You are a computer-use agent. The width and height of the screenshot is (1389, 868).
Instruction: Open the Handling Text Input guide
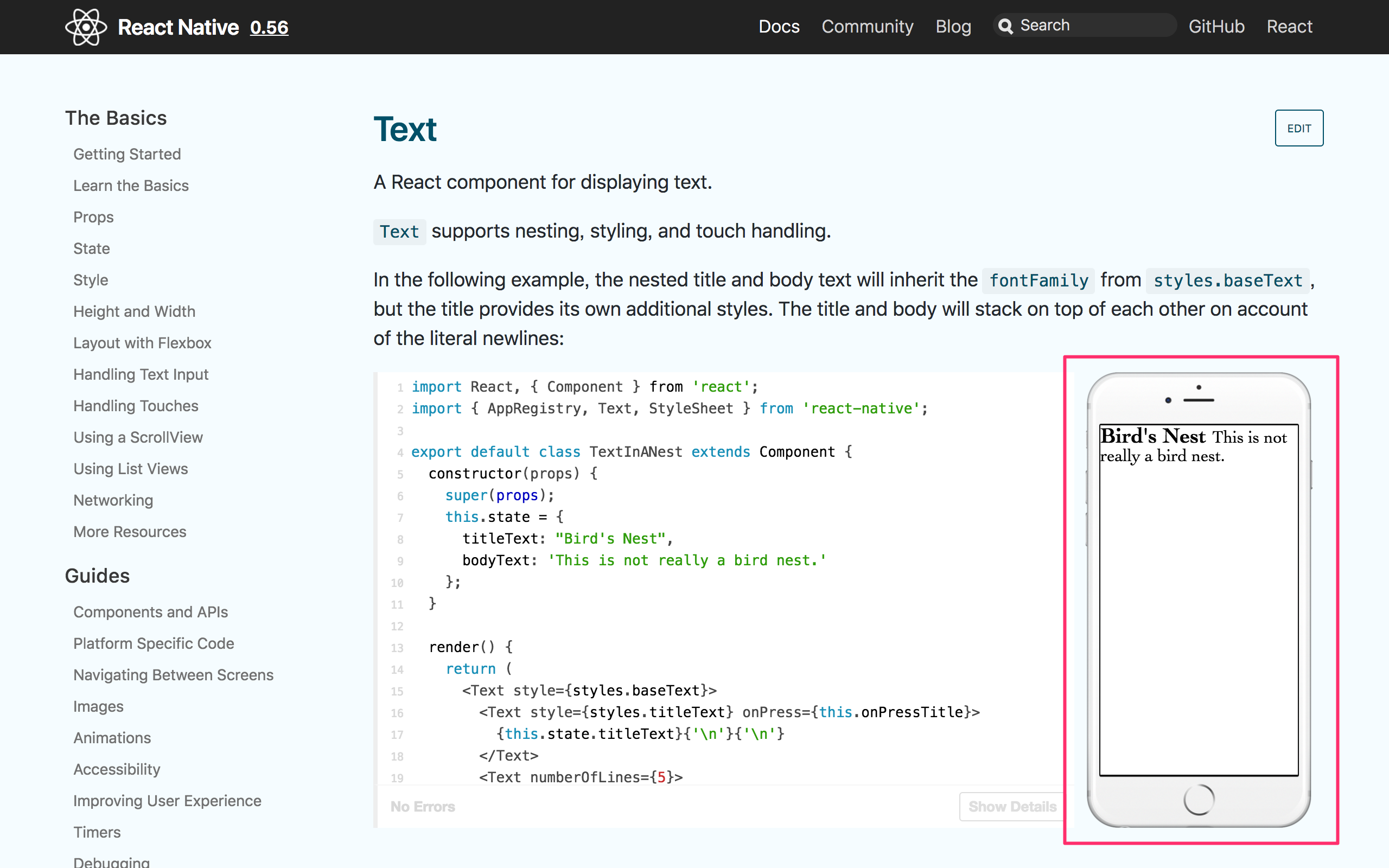pos(141,374)
